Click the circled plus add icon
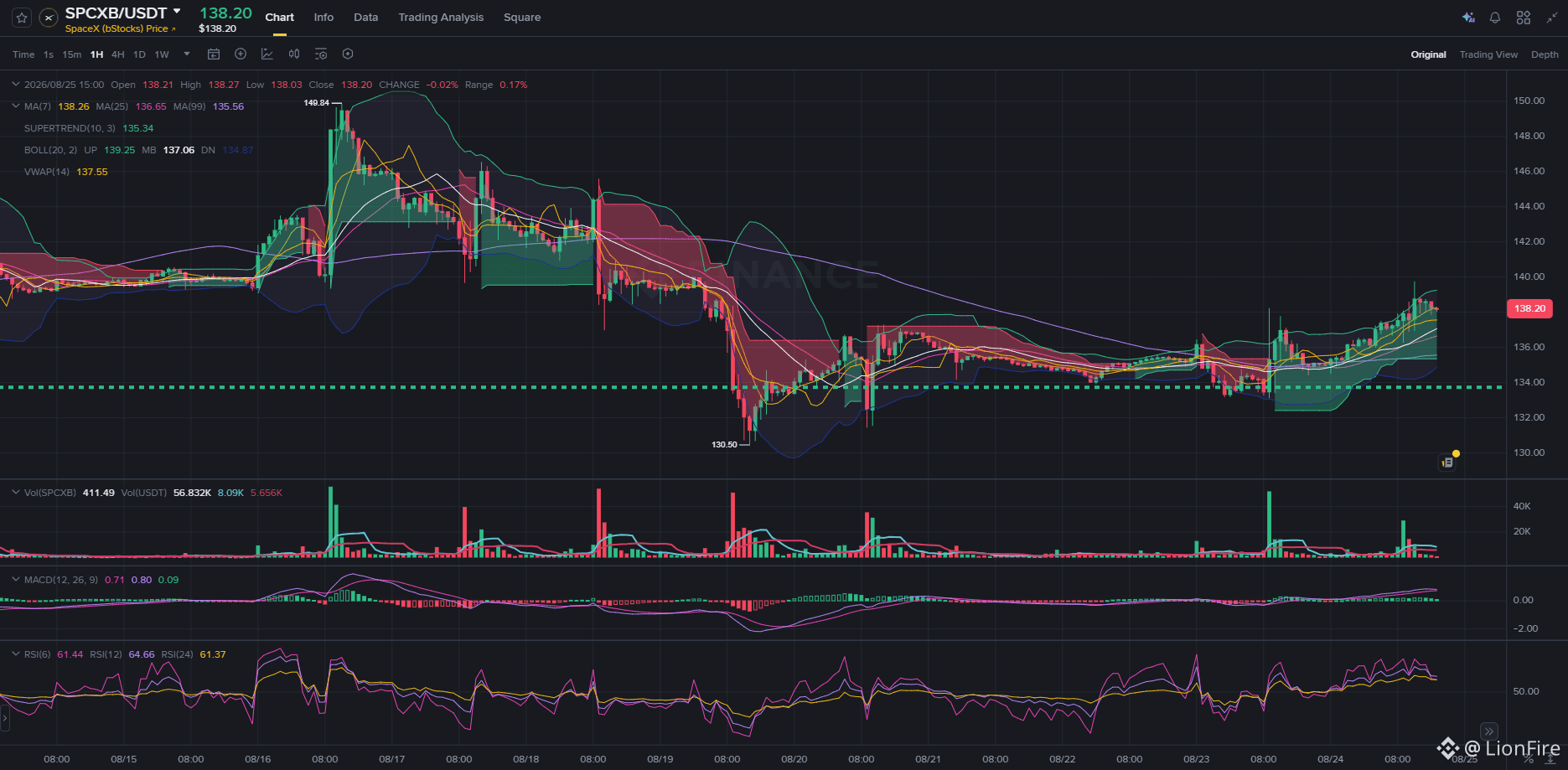Viewport: 1568px width, 770px height. click(x=241, y=54)
